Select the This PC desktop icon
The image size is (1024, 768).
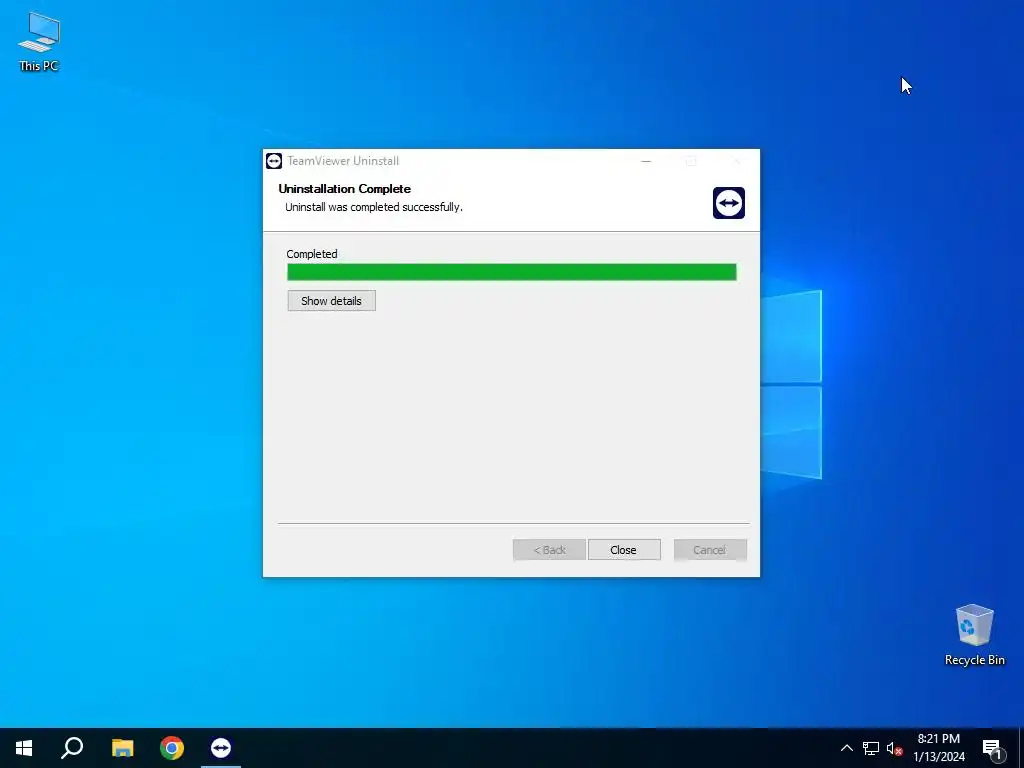(39, 42)
